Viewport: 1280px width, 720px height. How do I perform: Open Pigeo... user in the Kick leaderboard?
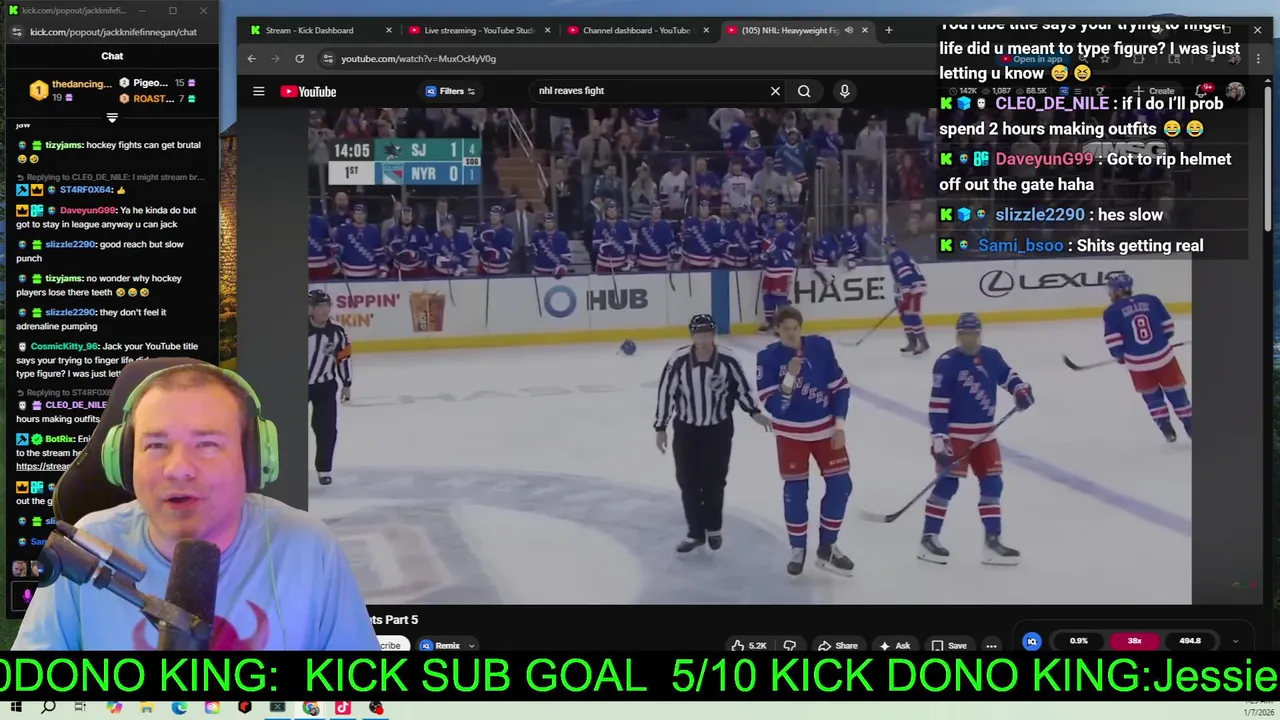pyautogui.click(x=150, y=83)
